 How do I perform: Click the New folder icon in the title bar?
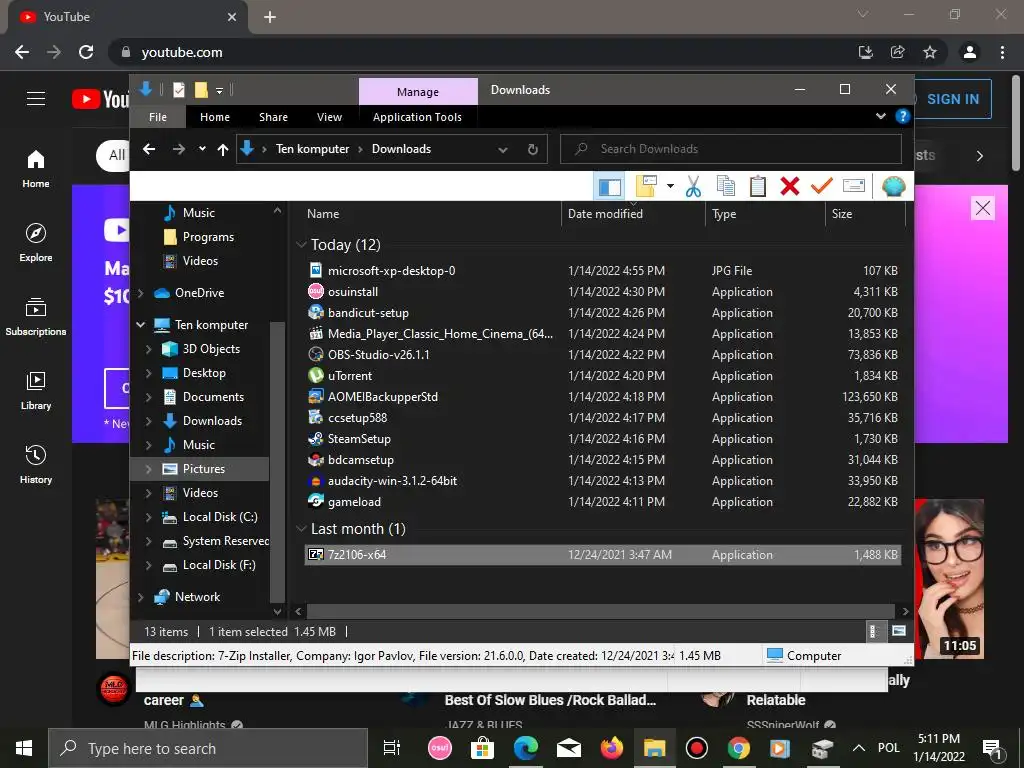pos(201,90)
